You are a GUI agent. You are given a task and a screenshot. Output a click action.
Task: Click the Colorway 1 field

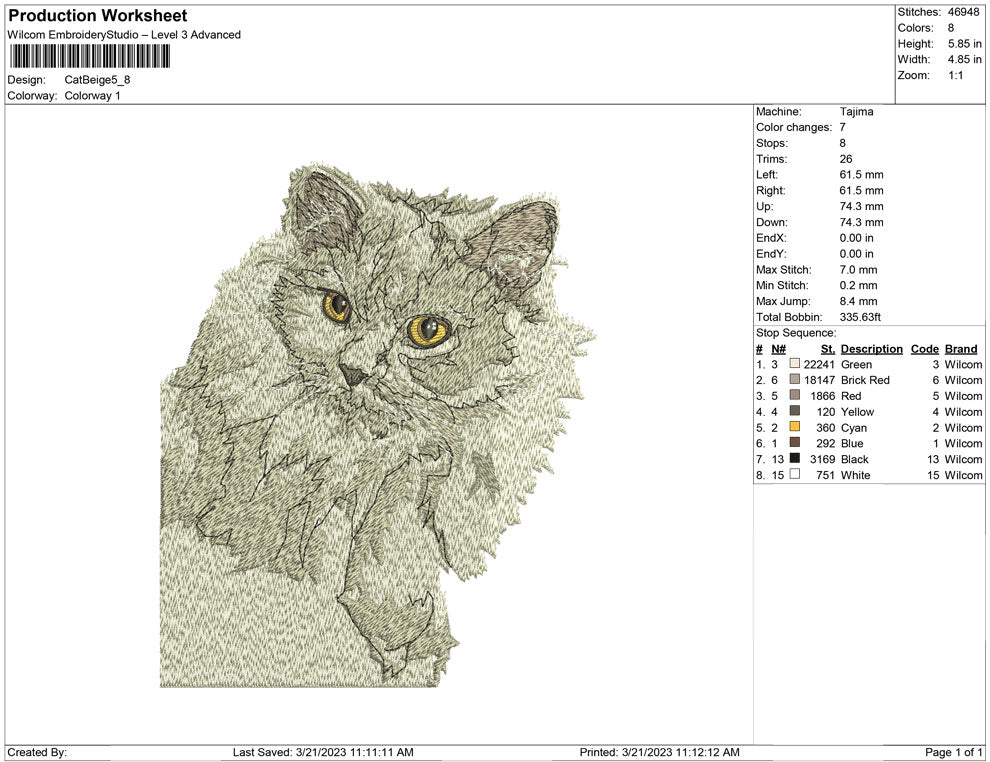click(x=92, y=97)
